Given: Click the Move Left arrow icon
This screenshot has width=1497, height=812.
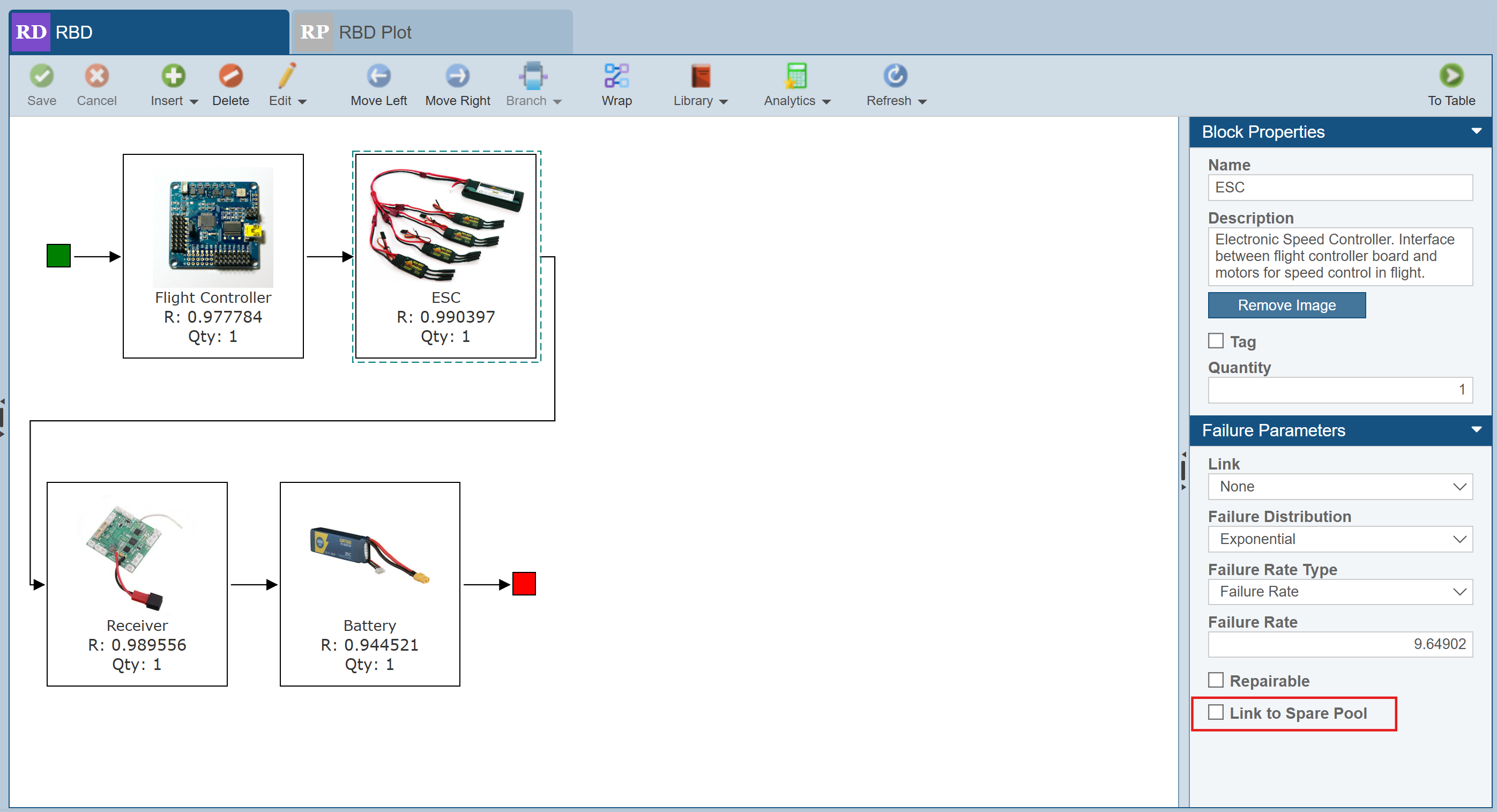Looking at the screenshot, I should pyautogui.click(x=378, y=76).
